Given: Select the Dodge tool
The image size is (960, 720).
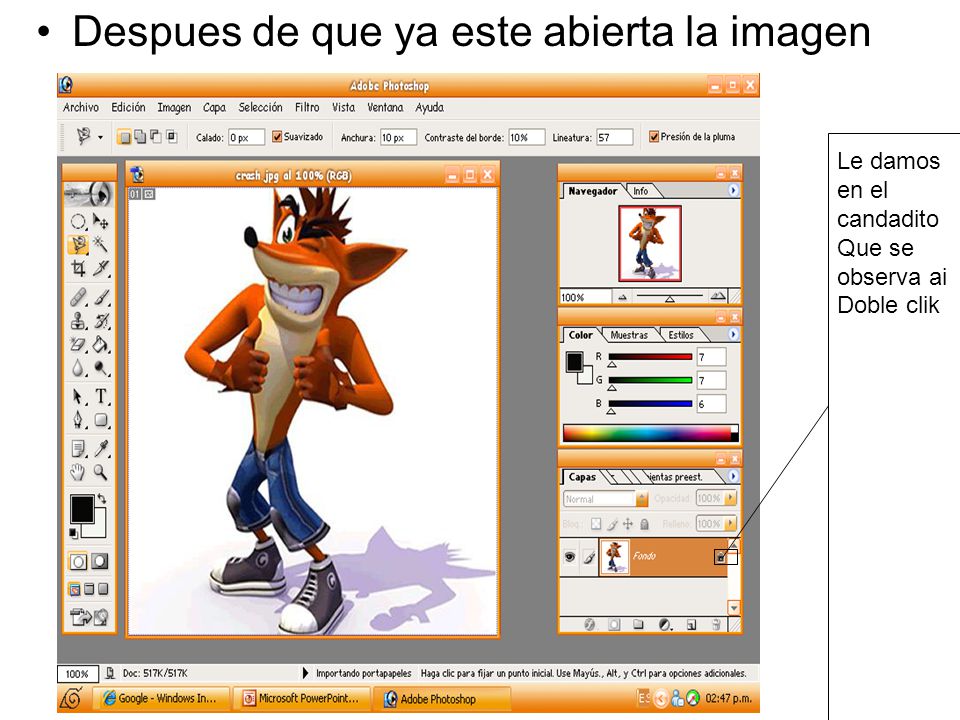Looking at the screenshot, I should 101,368.
